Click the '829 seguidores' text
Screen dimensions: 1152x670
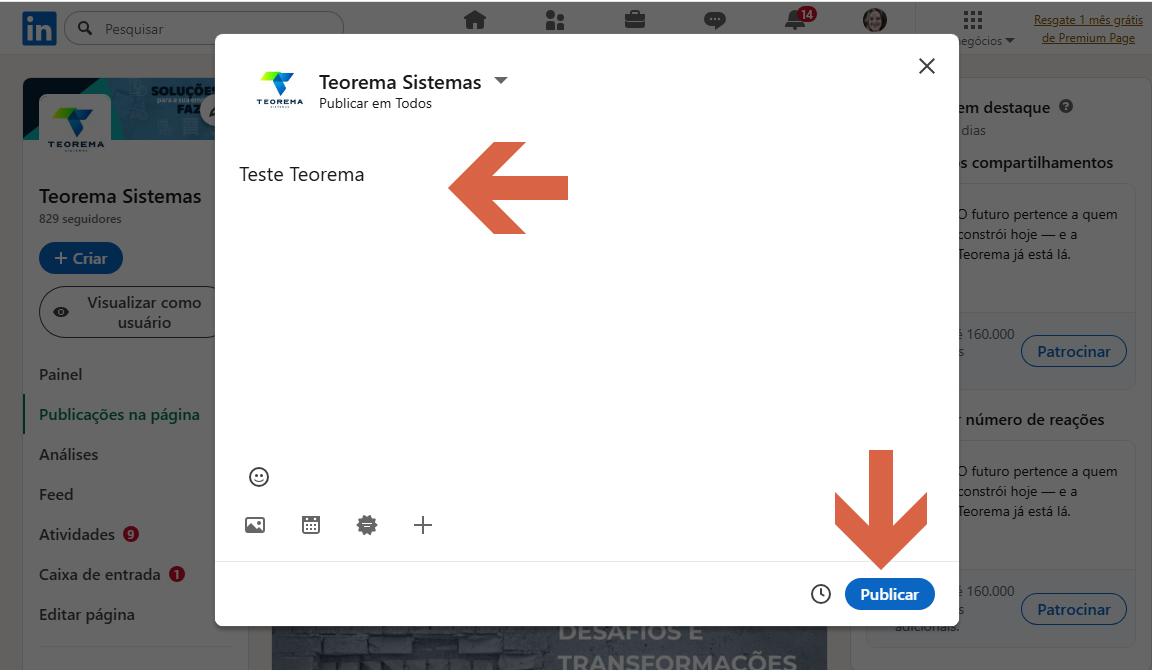click(x=80, y=219)
